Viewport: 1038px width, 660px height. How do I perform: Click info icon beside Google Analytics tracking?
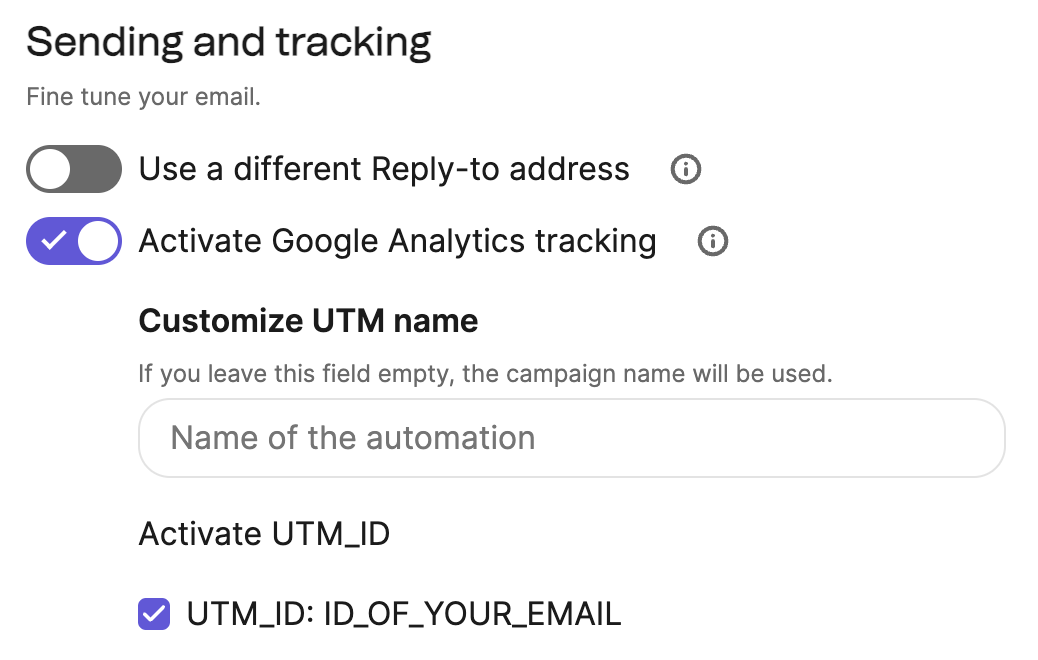coord(712,242)
